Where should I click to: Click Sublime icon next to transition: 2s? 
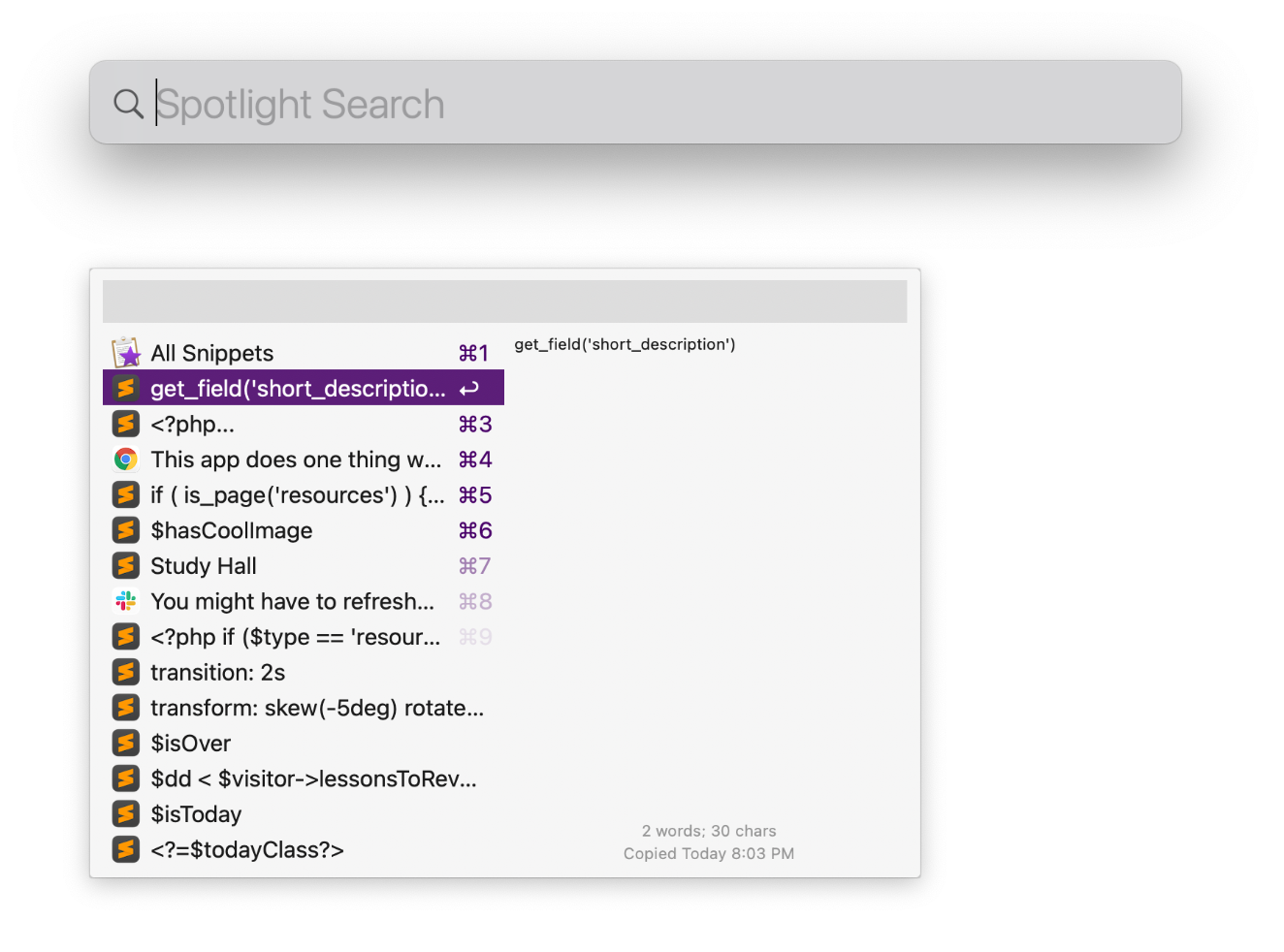tap(126, 672)
